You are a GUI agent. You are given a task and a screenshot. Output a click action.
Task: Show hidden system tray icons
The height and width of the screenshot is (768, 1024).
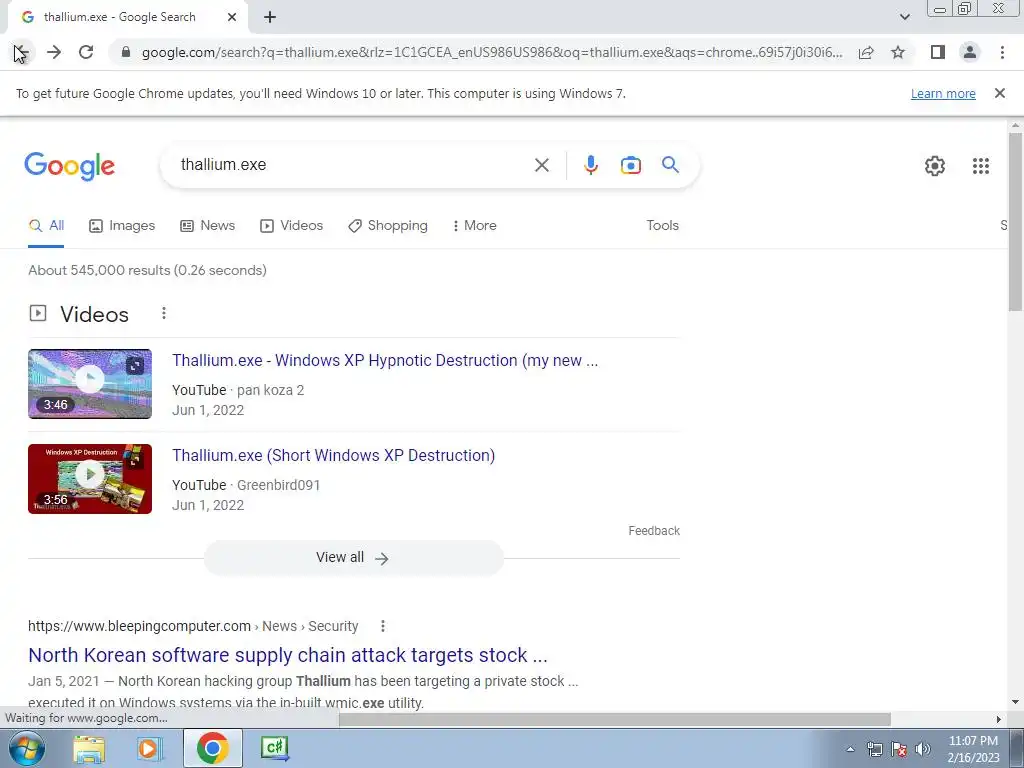pyautogui.click(x=850, y=749)
